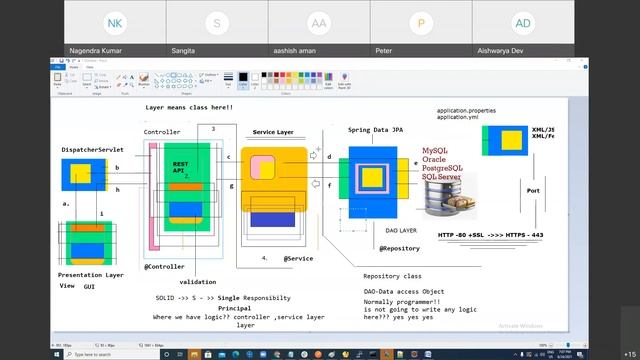
Task: Click the Windows taskbar search box
Action: coord(112,354)
